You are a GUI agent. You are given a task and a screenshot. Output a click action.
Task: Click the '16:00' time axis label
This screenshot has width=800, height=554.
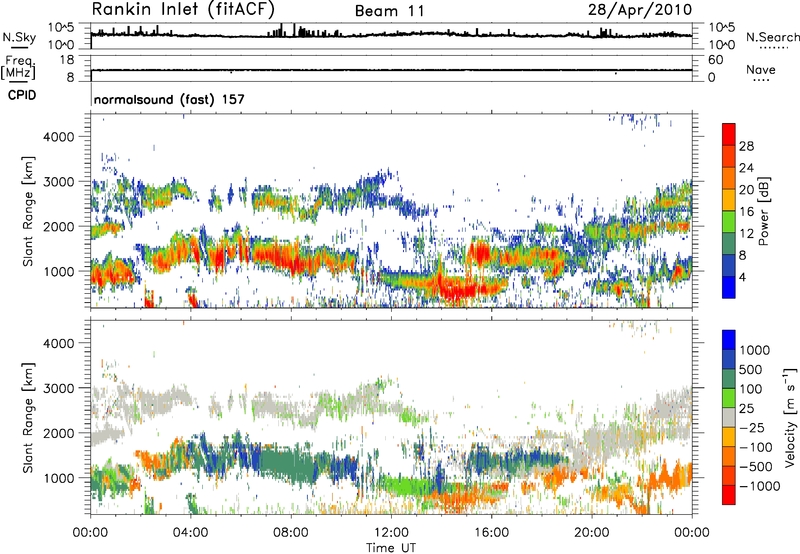tap(491, 533)
